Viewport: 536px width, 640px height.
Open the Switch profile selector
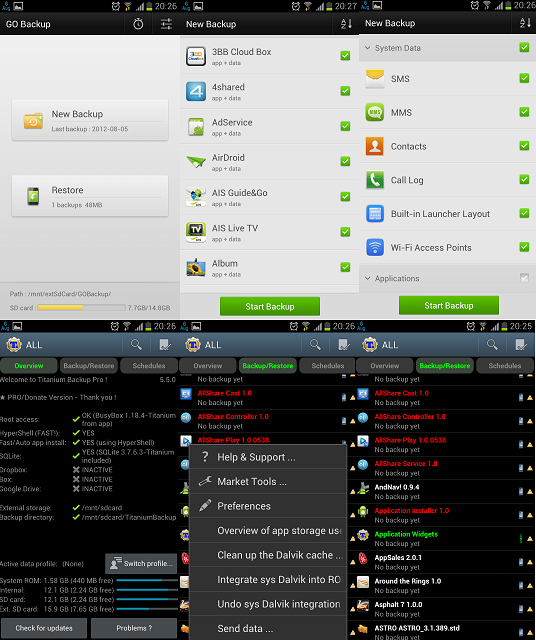[x=141, y=564]
